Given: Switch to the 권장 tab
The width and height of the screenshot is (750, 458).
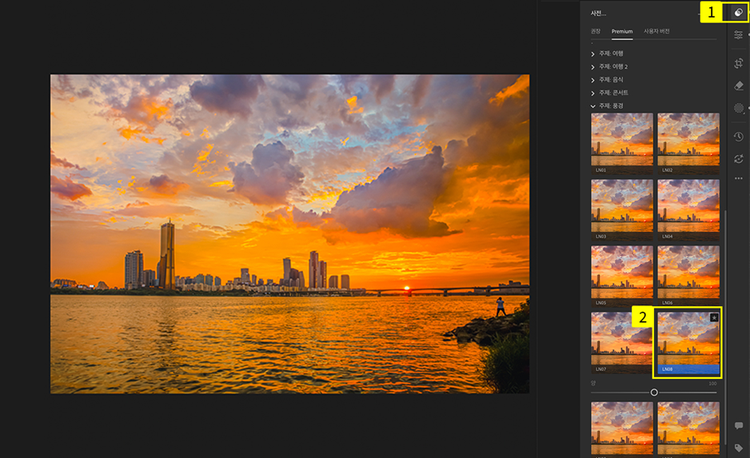Looking at the screenshot, I should pos(596,31).
